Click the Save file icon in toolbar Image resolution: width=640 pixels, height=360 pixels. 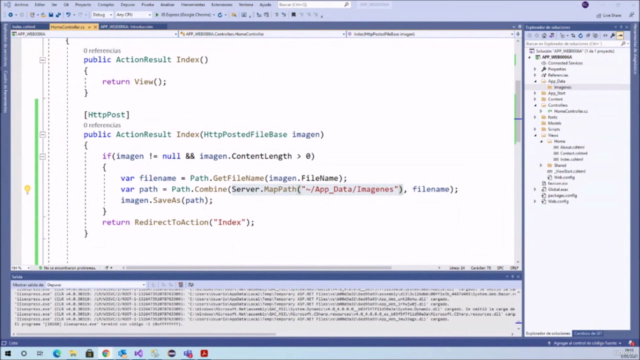click(51, 15)
